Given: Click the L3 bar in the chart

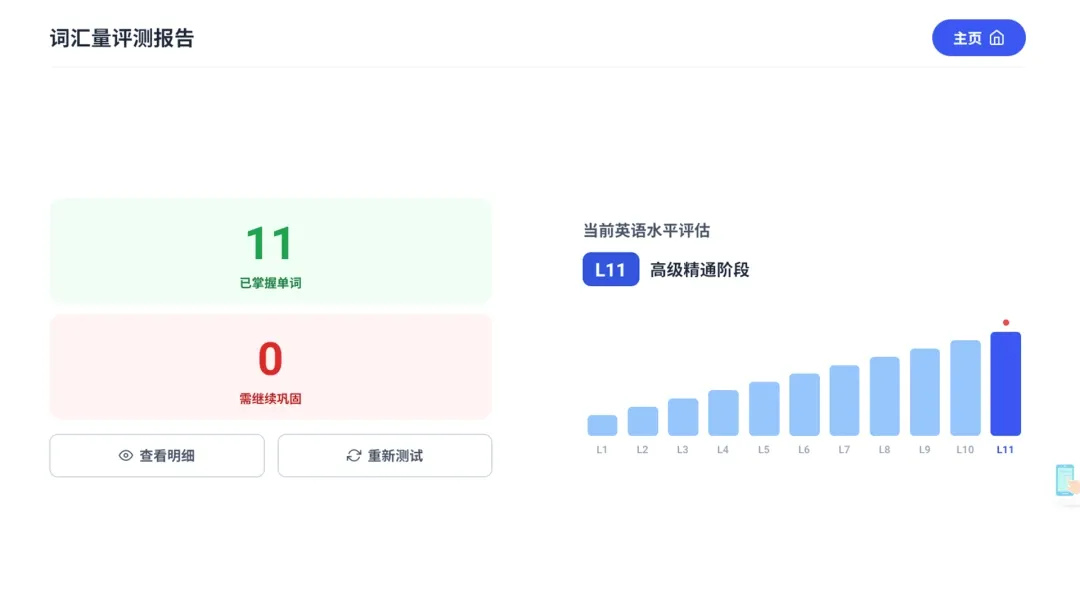Looking at the screenshot, I should coord(683,417).
